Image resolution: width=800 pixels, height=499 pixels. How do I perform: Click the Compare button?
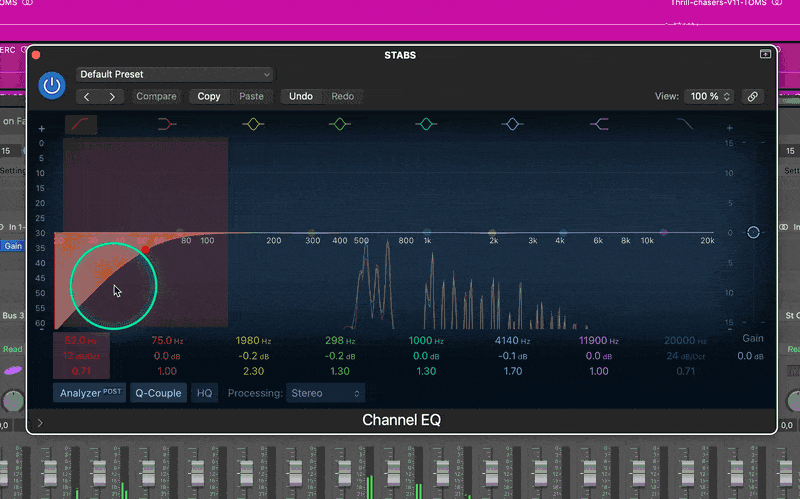[156, 97]
